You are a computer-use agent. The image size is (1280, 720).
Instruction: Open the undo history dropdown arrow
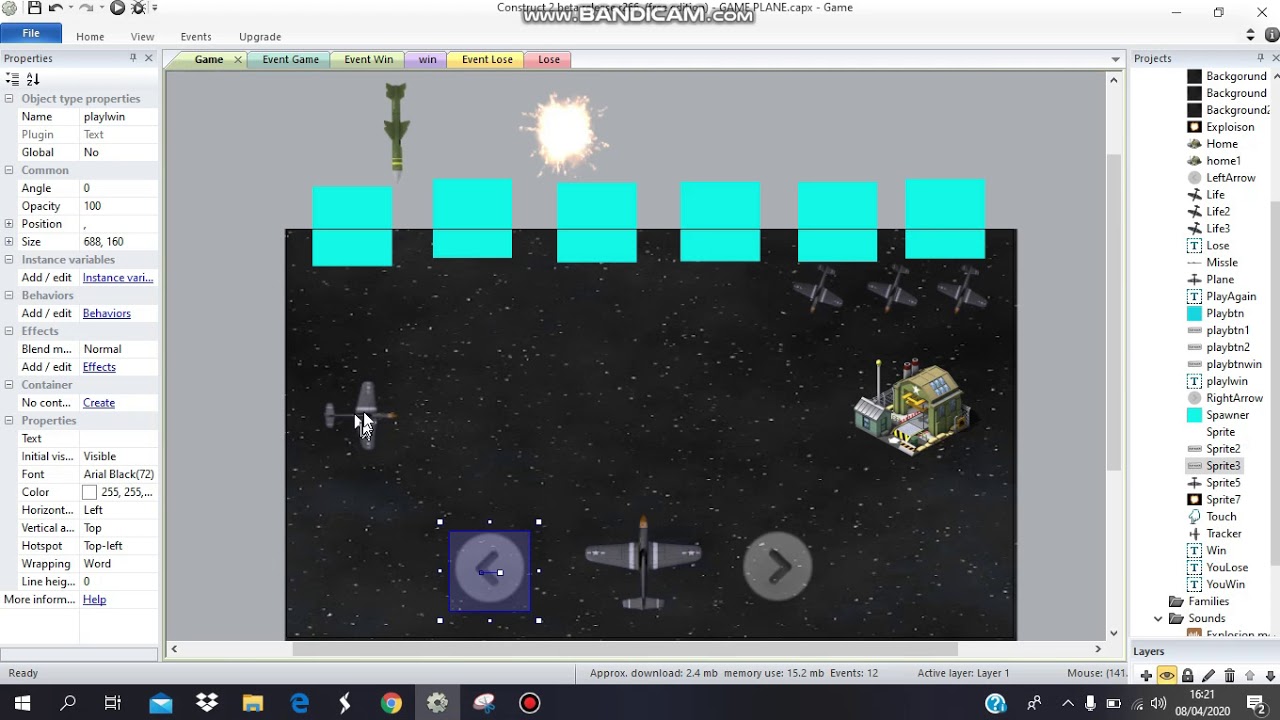point(69,8)
